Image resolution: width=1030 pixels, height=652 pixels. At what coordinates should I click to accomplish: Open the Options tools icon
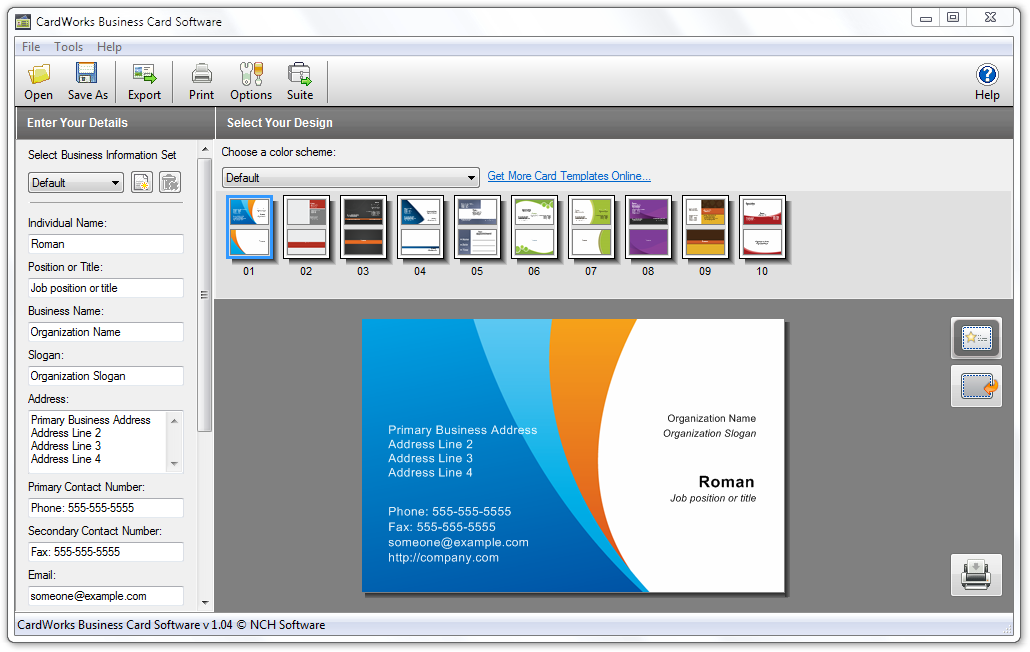251,82
